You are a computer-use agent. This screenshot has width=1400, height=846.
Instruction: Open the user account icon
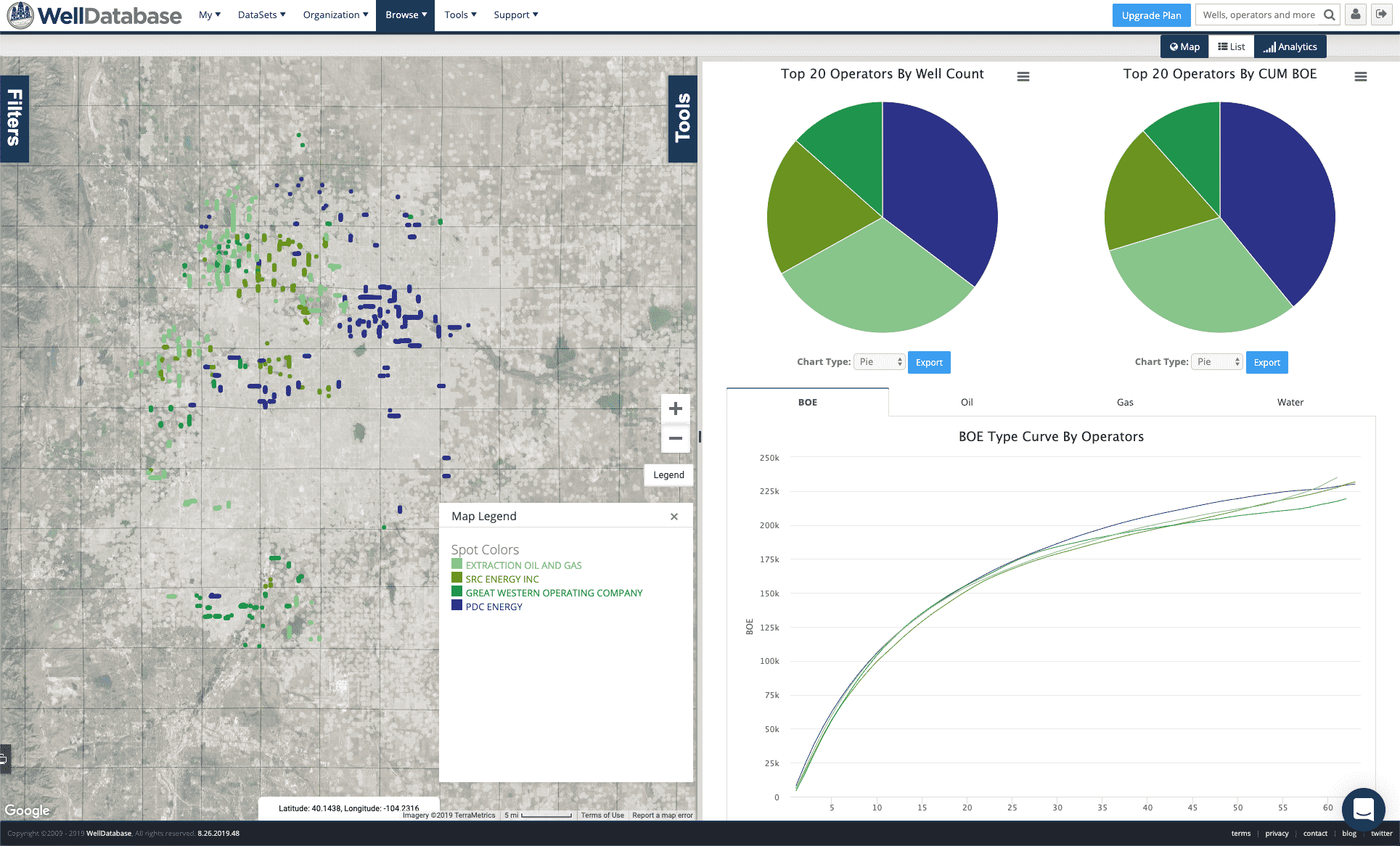pyautogui.click(x=1356, y=15)
